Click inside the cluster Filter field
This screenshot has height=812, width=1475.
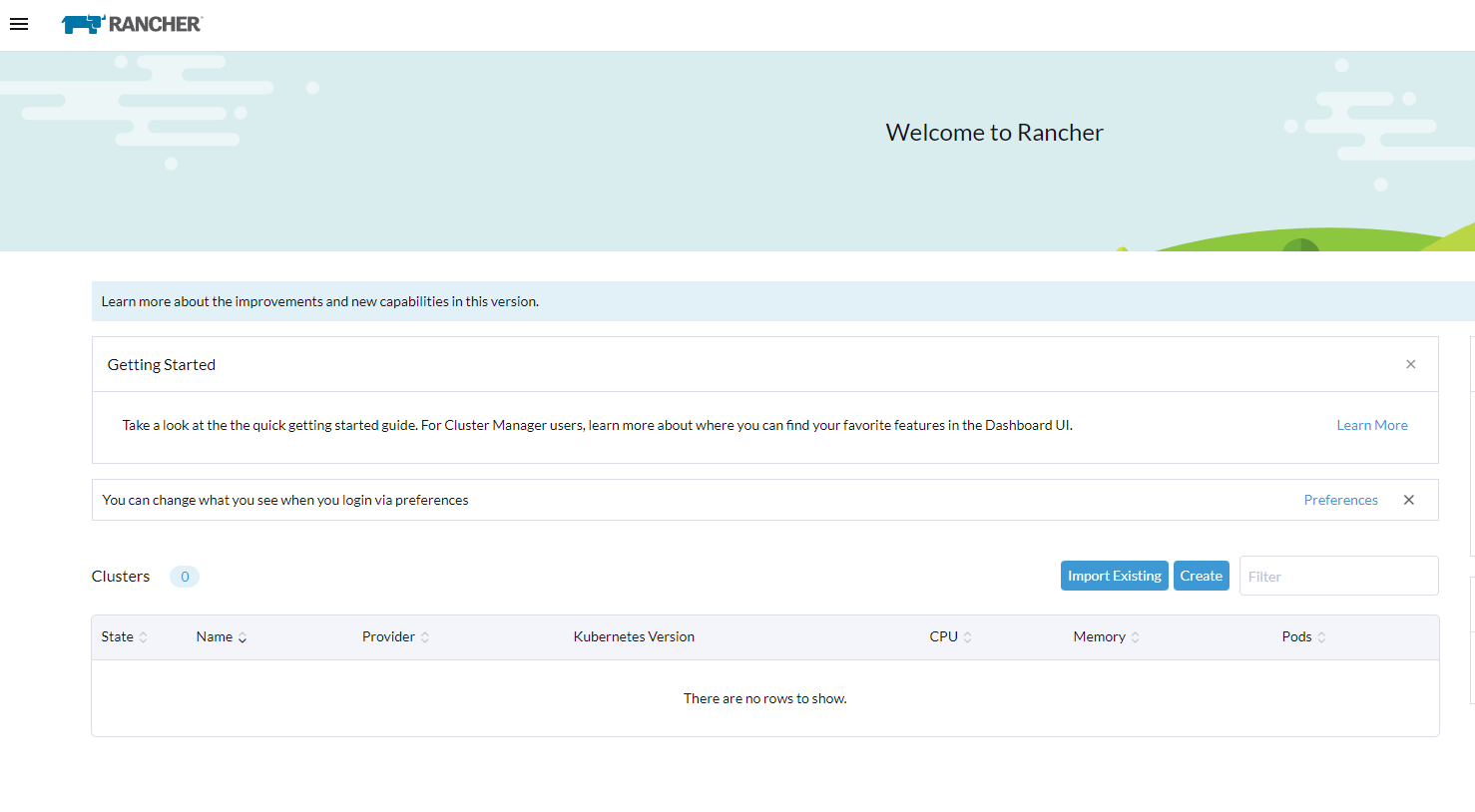[x=1338, y=576]
